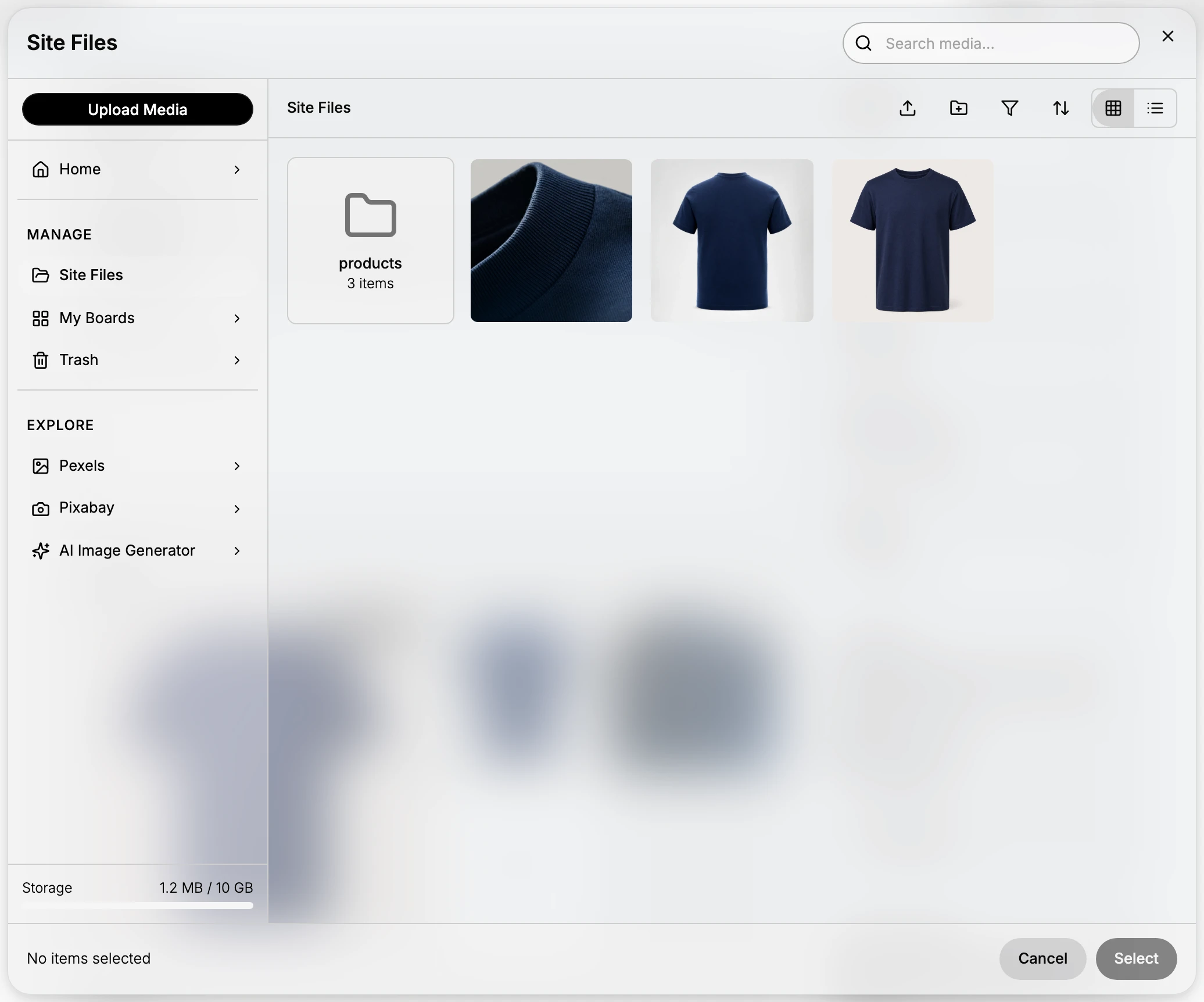The image size is (1204, 1002).
Task: Expand the Pixabay chevron
Action: tap(237, 509)
